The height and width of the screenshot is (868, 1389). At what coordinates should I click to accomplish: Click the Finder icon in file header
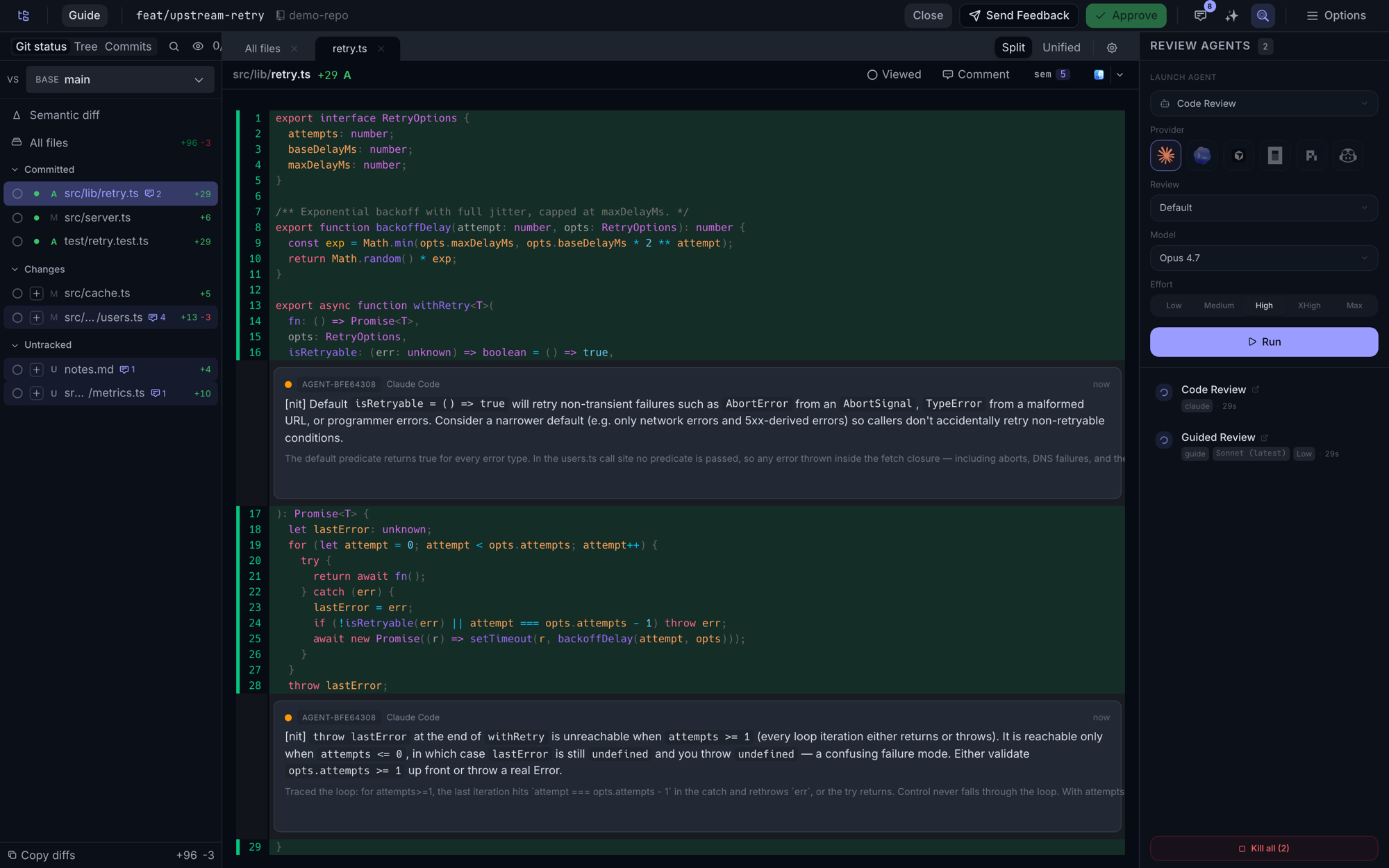point(1099,75)
